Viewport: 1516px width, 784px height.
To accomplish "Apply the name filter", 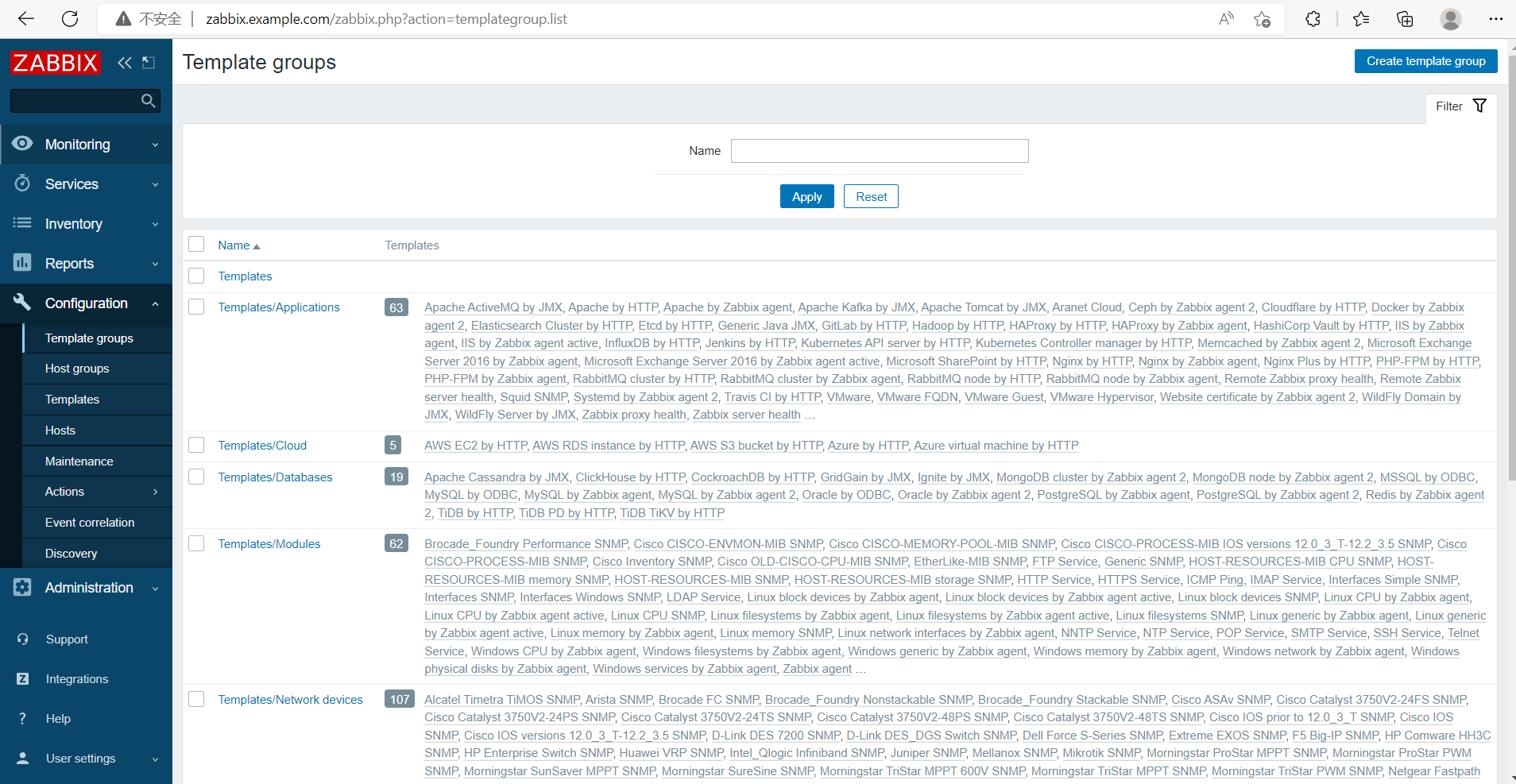I will [807, 196].
